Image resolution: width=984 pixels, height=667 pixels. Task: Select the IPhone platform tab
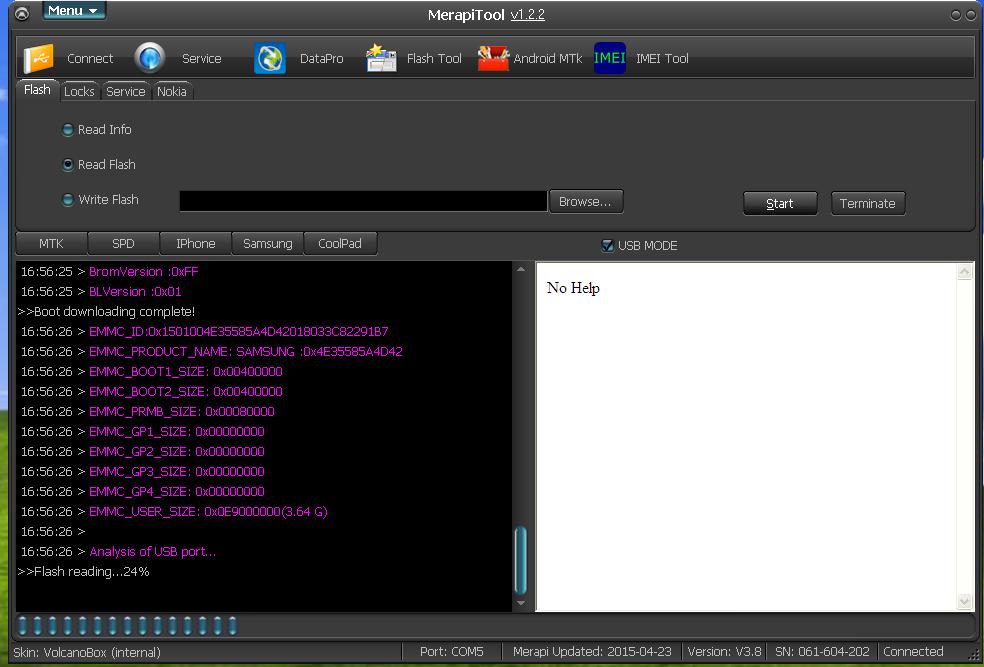click(195, 243)
